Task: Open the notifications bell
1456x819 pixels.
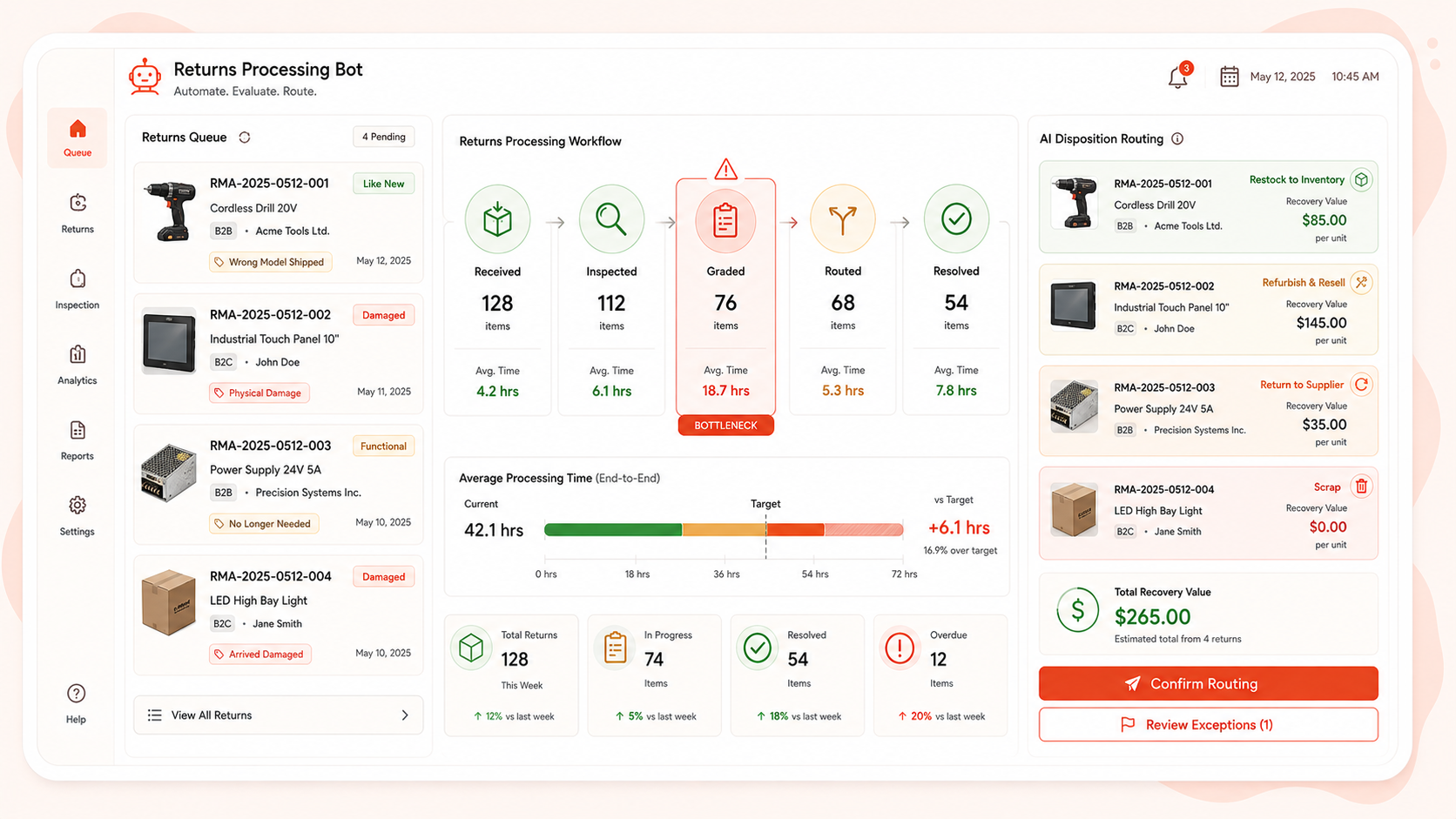Action: (x=1177, y=77)
